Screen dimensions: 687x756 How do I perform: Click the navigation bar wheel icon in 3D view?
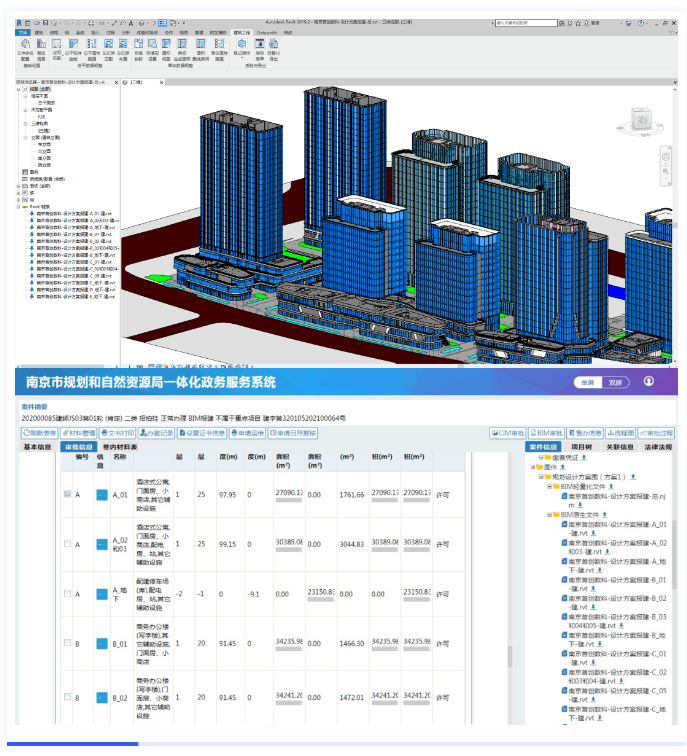point(666,157)
